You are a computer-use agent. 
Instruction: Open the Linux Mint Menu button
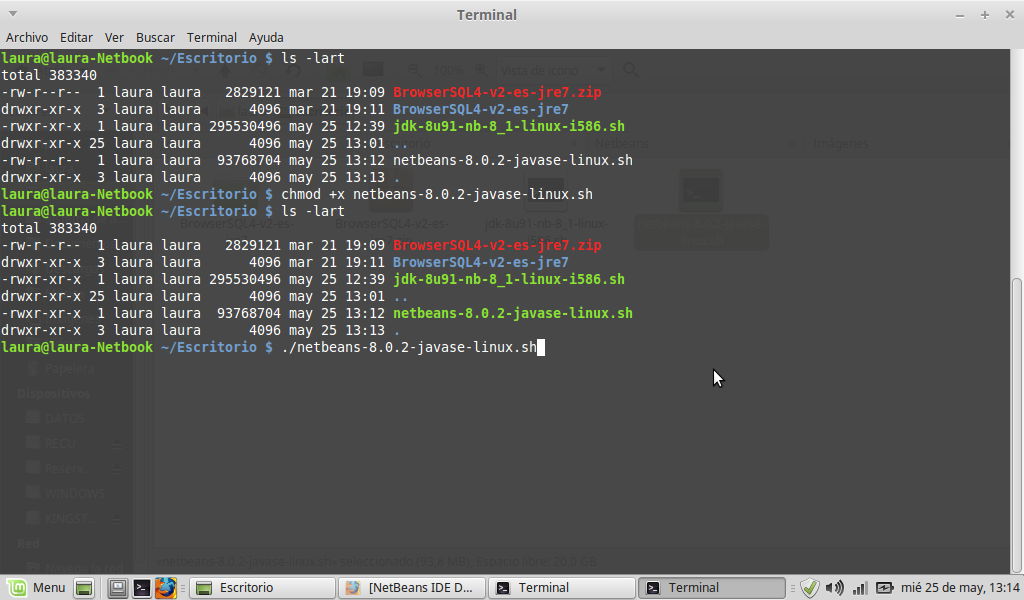[36, 587]
